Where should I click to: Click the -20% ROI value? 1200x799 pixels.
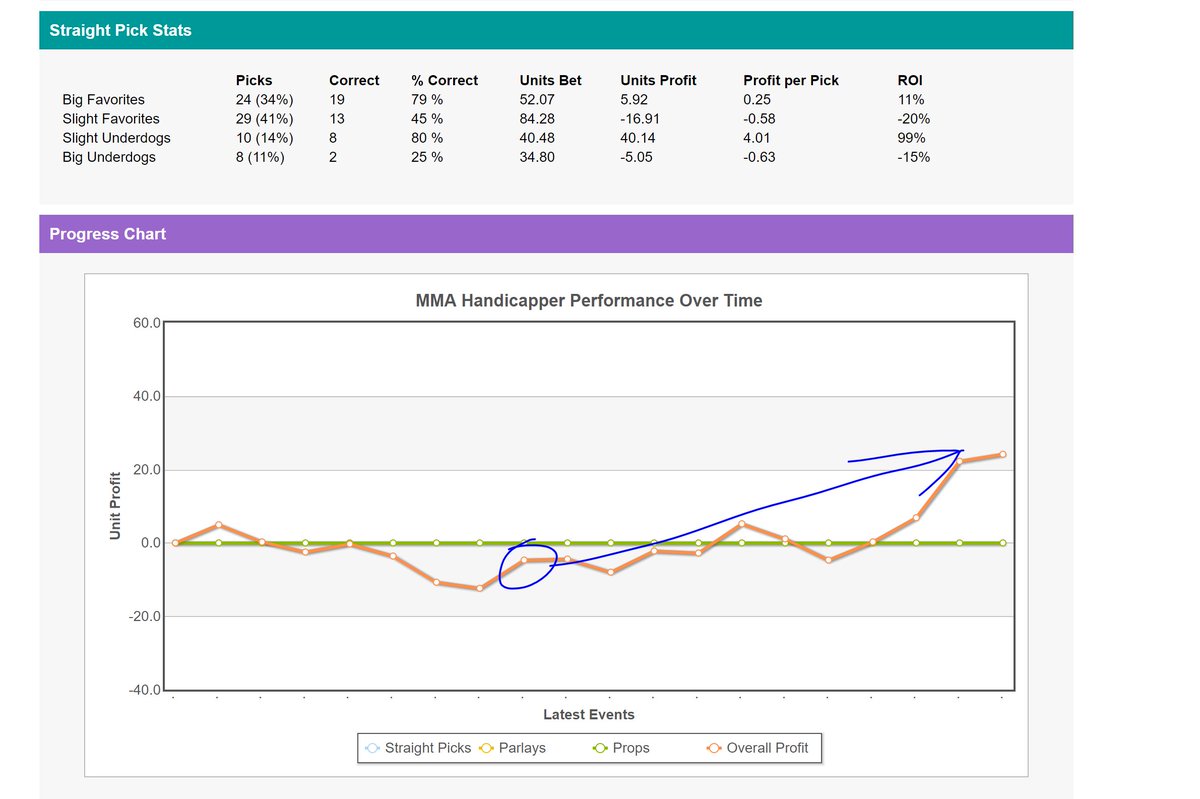(x=915, y=118)
